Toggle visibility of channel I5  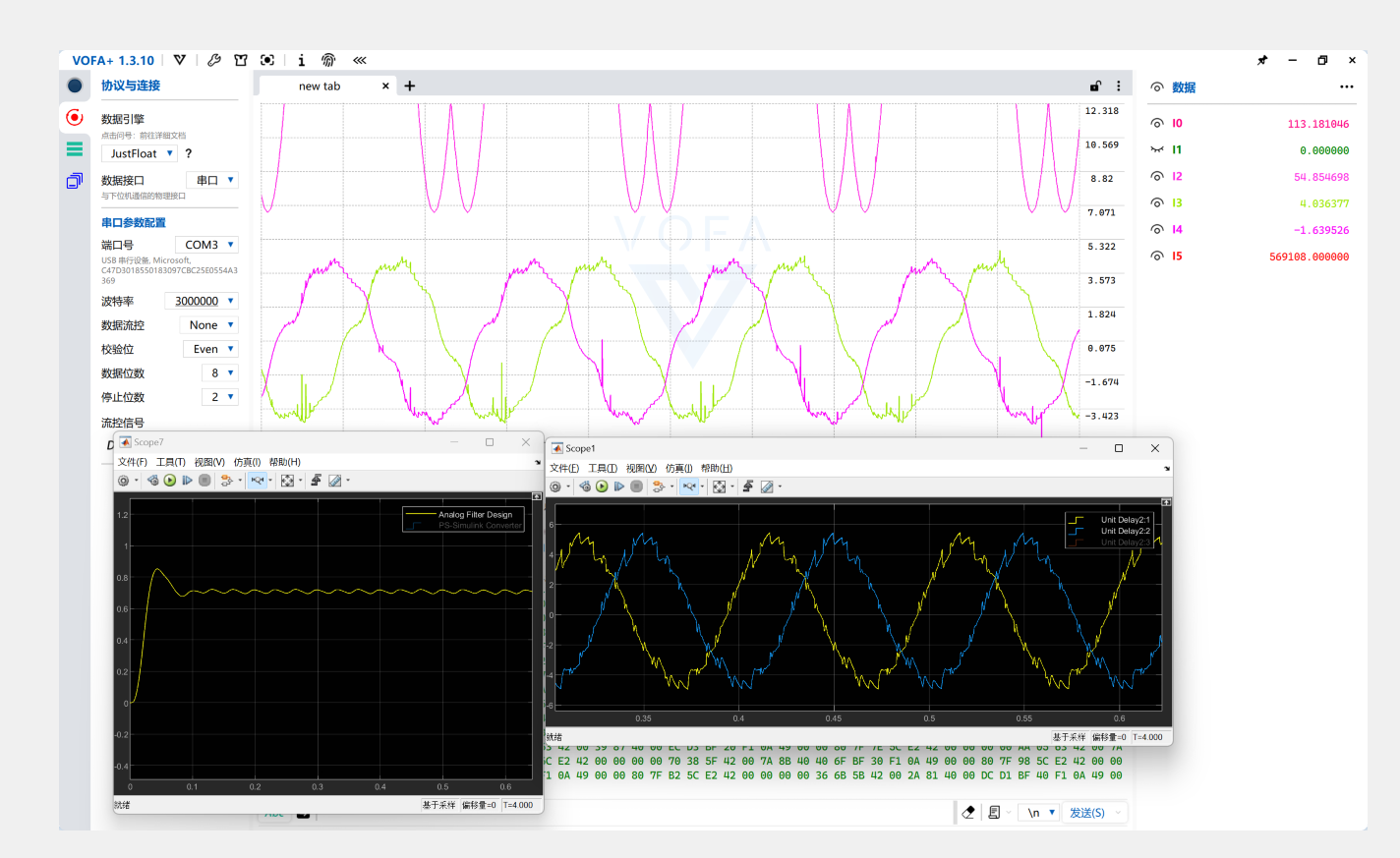(x=1157, y=257)
